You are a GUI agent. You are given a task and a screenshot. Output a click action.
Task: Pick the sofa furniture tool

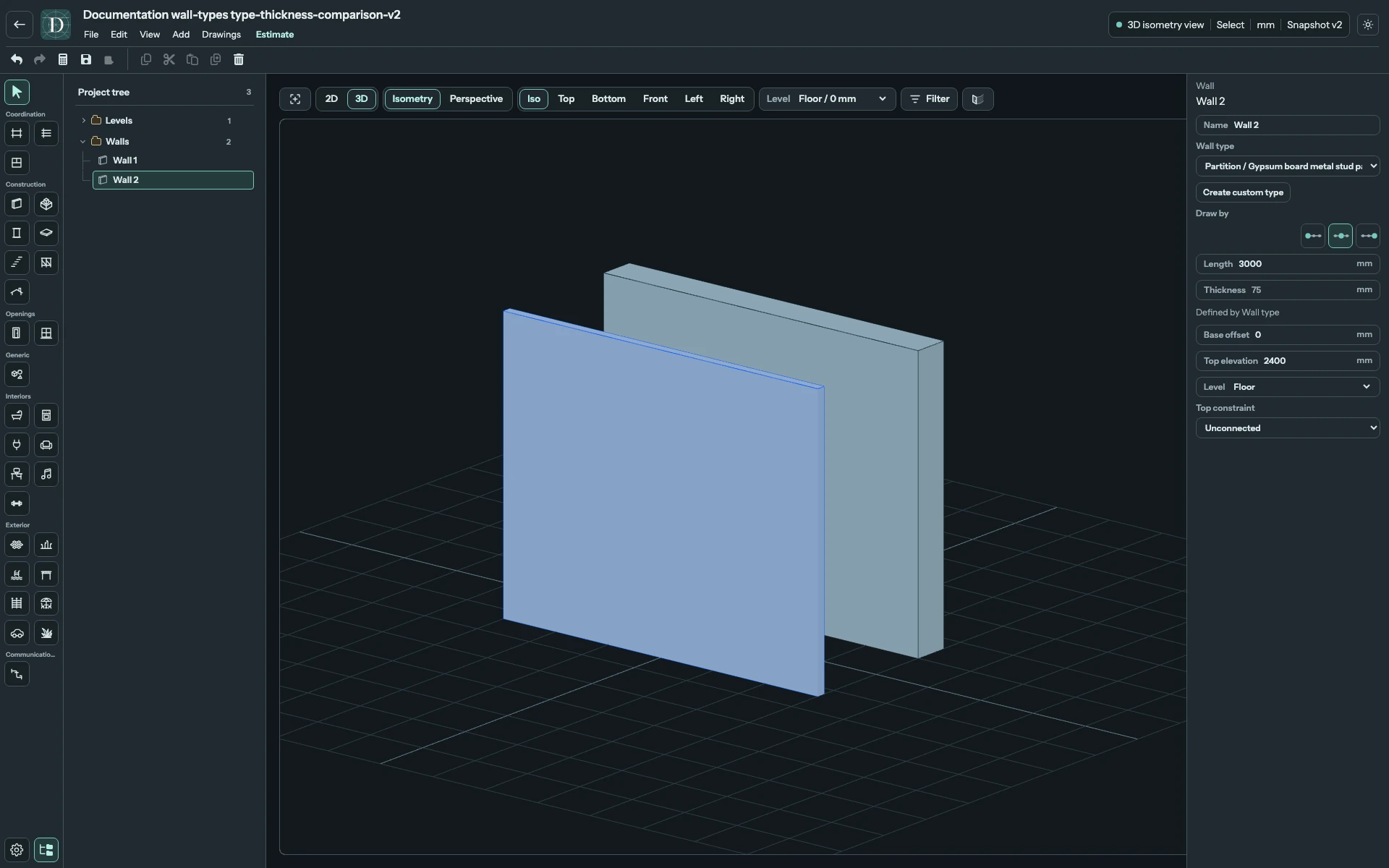pyautogui.click(x=46, y=445)
